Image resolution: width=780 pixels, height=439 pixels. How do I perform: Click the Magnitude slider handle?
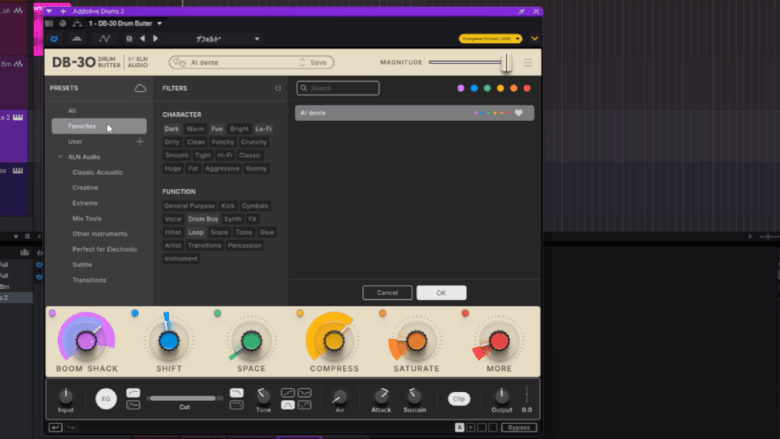(506, 63)
